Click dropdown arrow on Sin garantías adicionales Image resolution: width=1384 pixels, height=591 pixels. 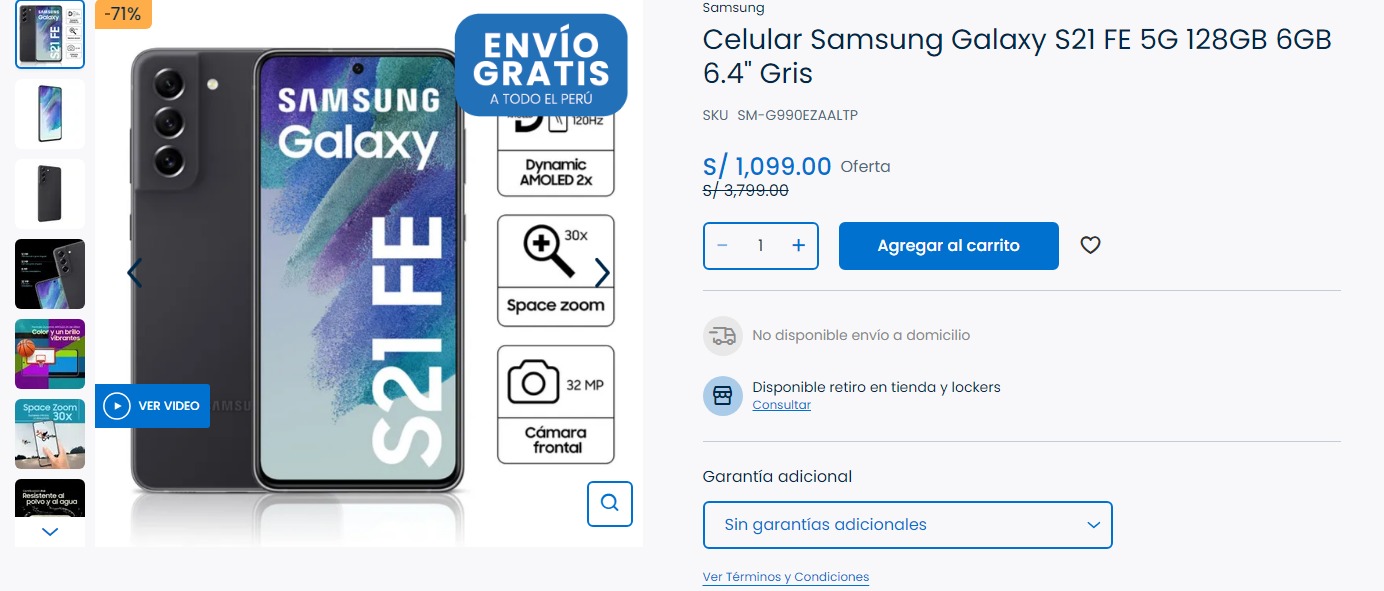pos(1093,525)
